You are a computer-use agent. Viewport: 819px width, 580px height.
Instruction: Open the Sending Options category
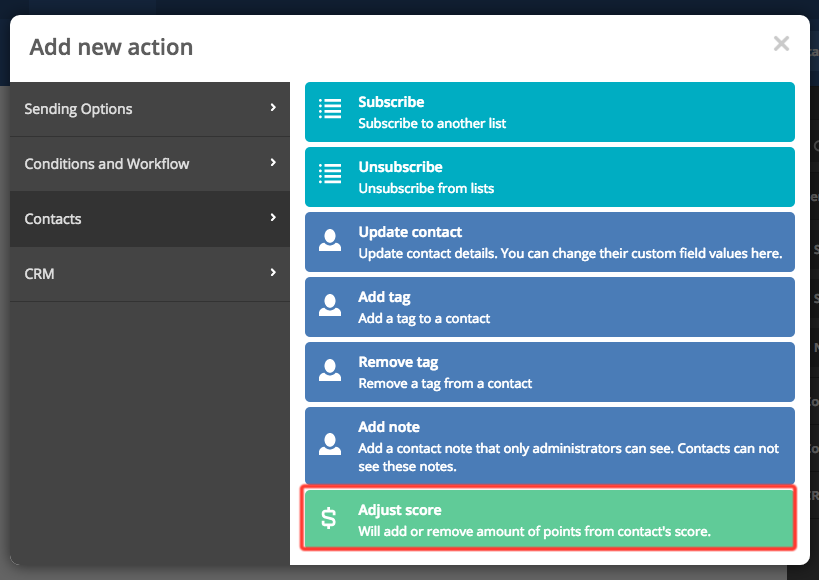point(79,109)
